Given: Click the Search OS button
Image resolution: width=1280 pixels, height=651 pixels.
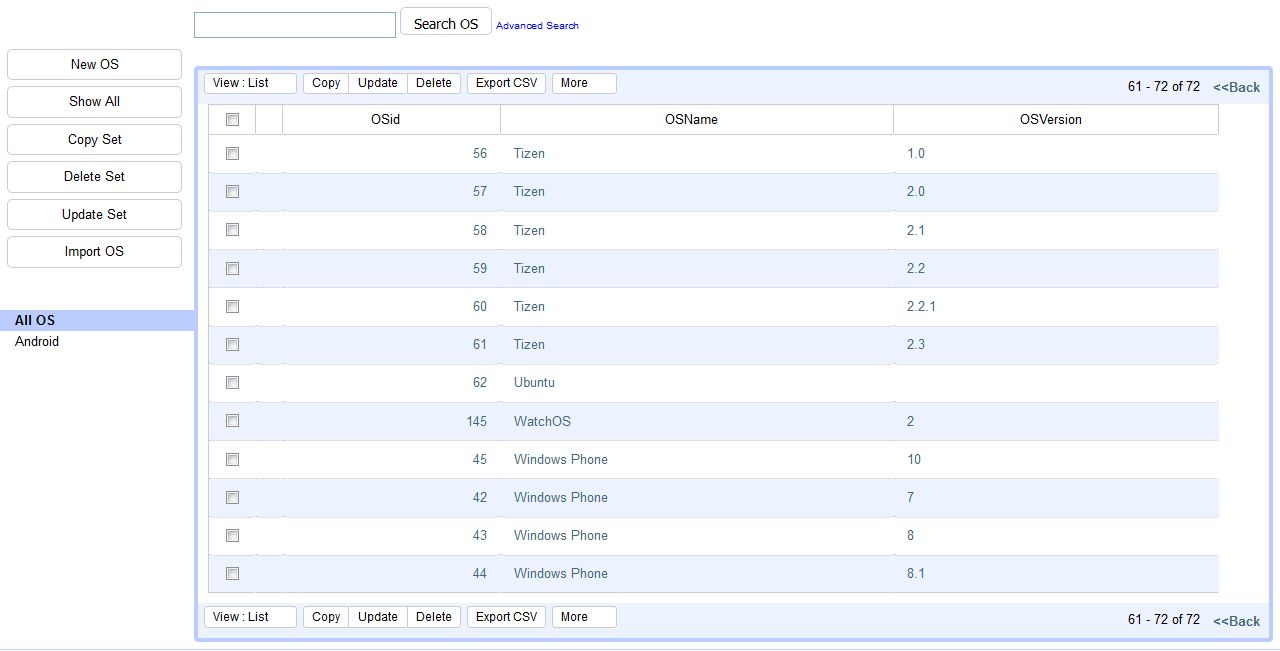Looking at the screenshot, I should [446, 23].
